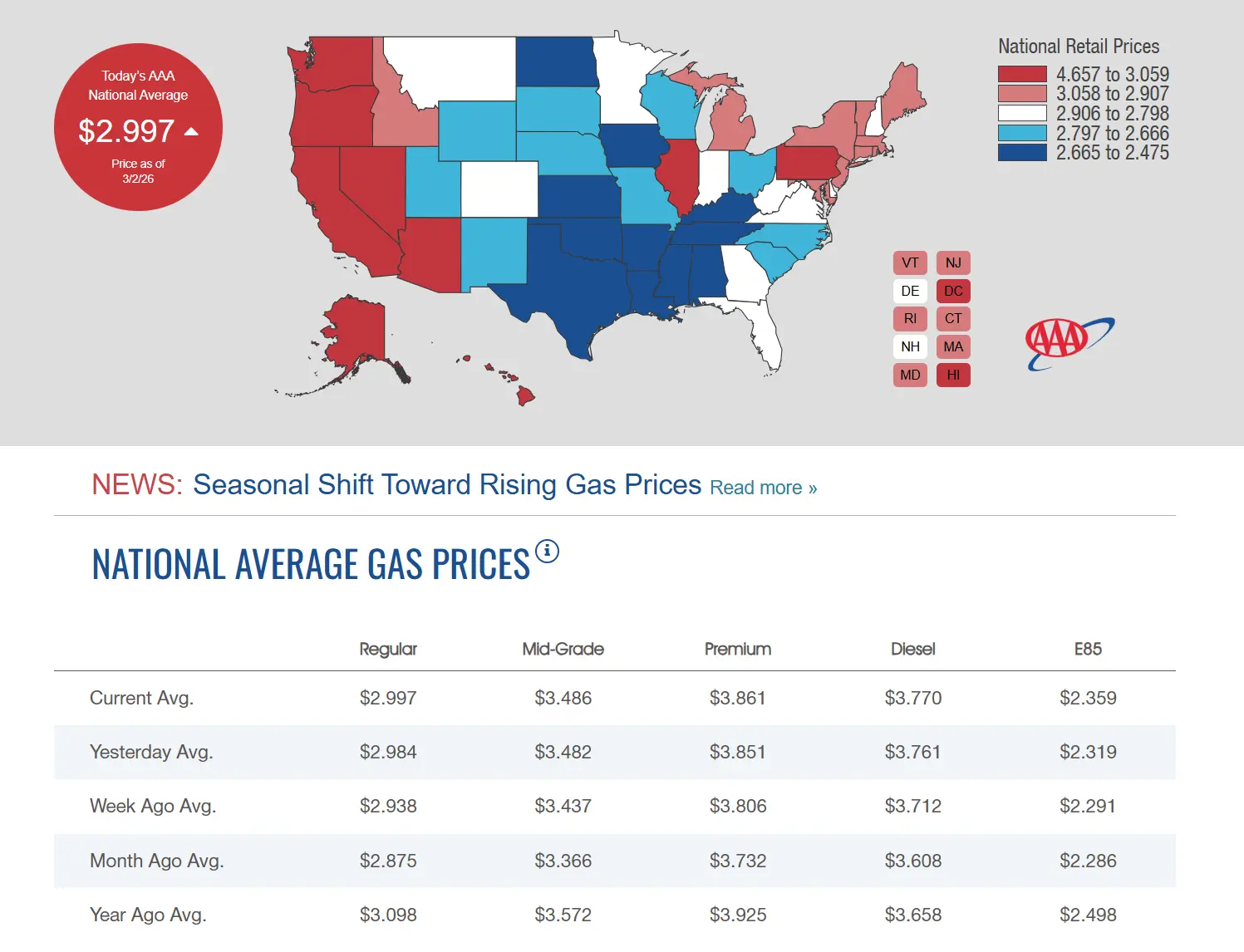1244x952 pixels.
Task: Click the dark red 4.657 legend swatch
Action: click(x=1022, y=74)
